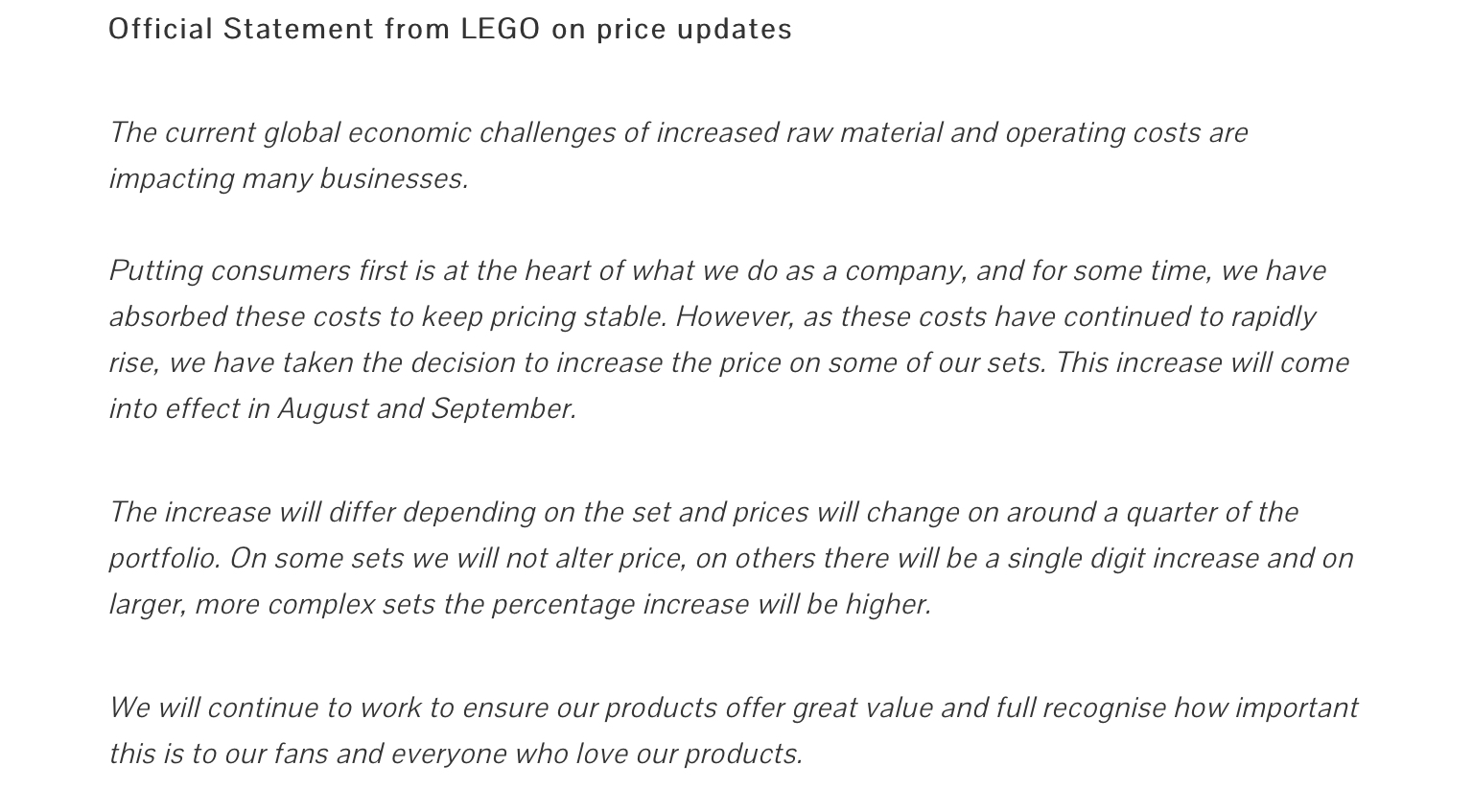
Task: Click the word 'LEGO' in the heading
Action: click(501, 29)
